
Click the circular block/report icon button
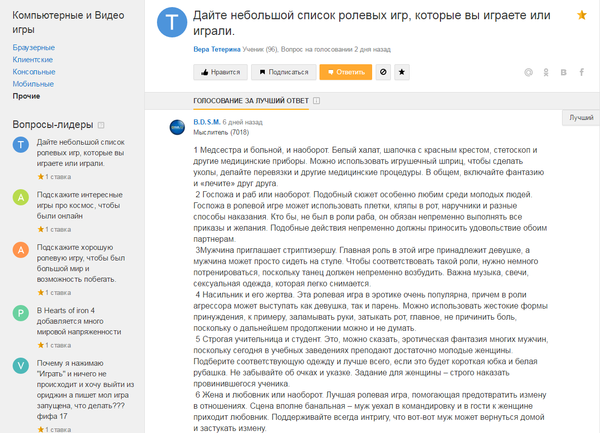383,72
